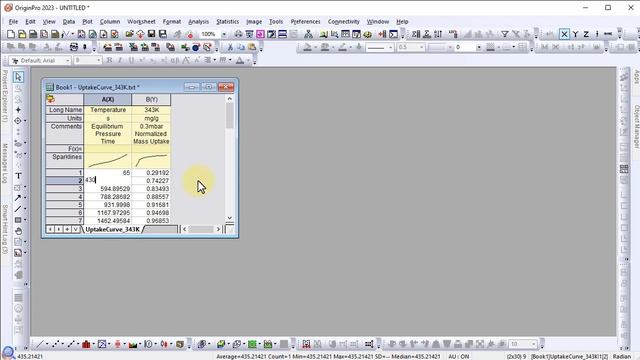
Task: Select the Text tool
Action: [x=18, y=176]
